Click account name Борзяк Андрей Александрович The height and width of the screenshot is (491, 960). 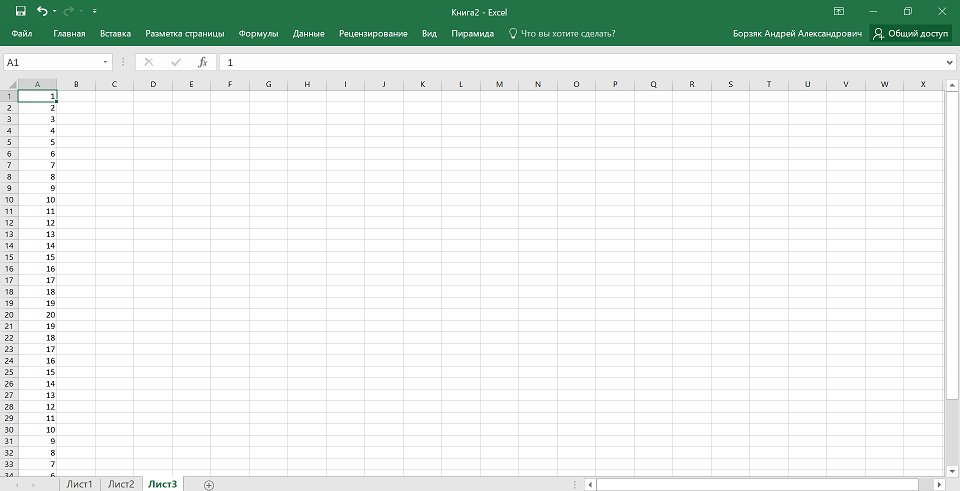(x=797, y=33)
